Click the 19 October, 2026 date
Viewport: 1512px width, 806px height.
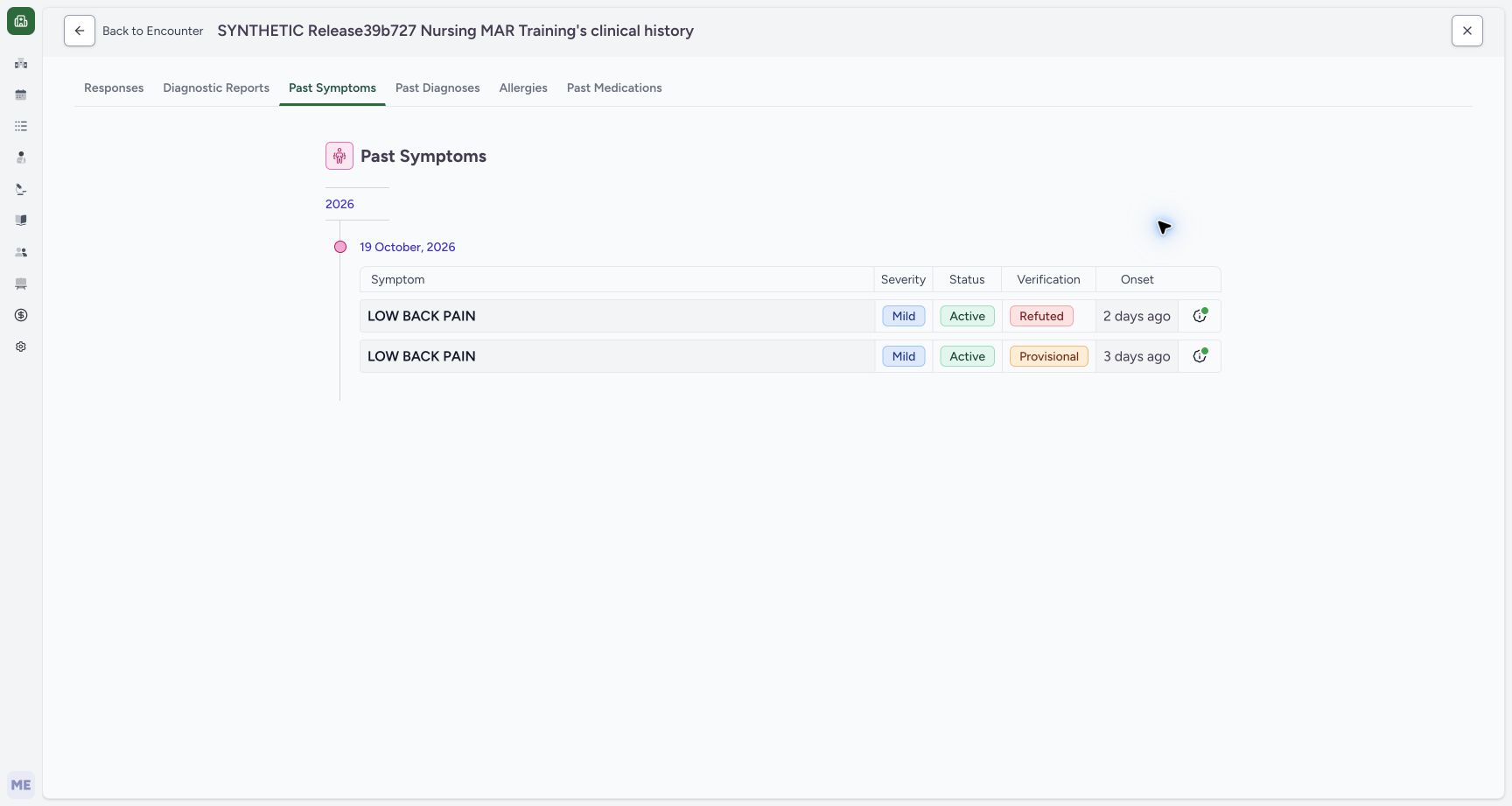click(x=408, y=247)
